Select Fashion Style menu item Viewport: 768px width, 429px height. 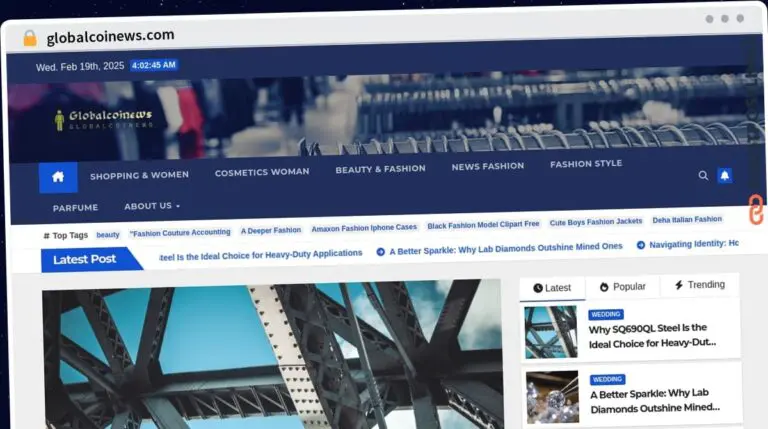[x=586, y=164]
